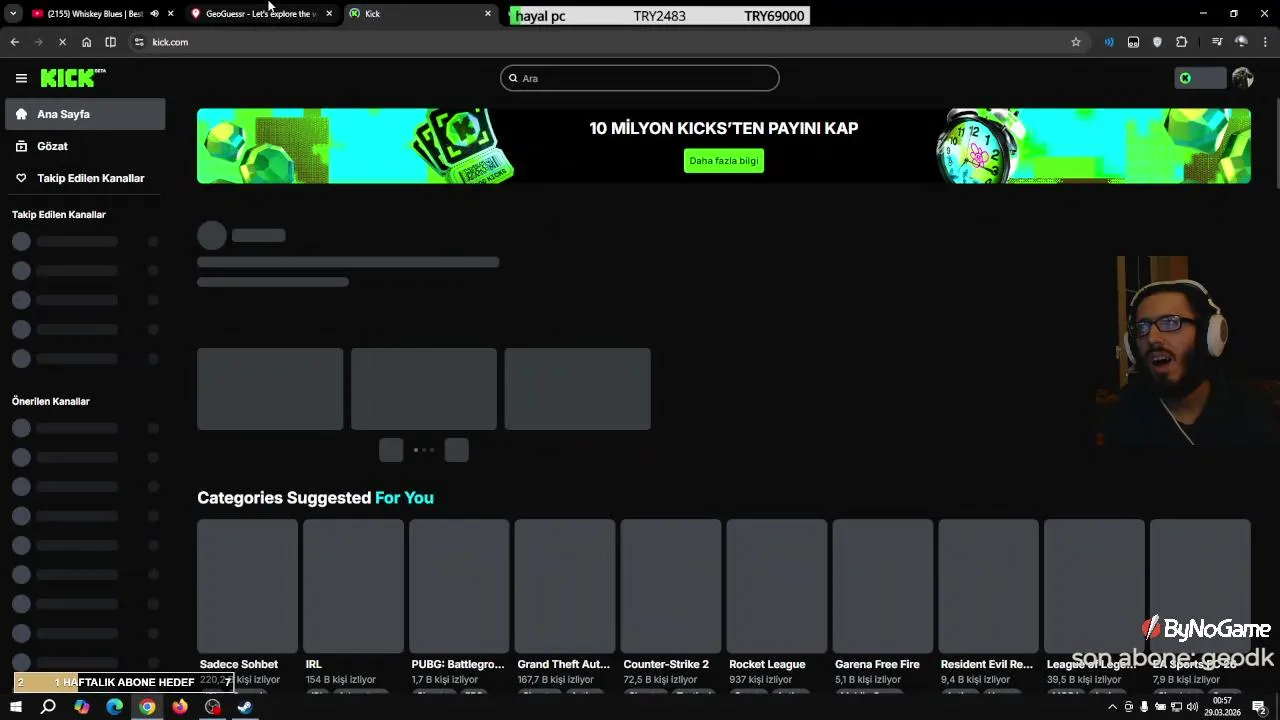1280x720 pixels.
Task: Open the PUBG: Battlegrounds category
Action: click(458, 664)
